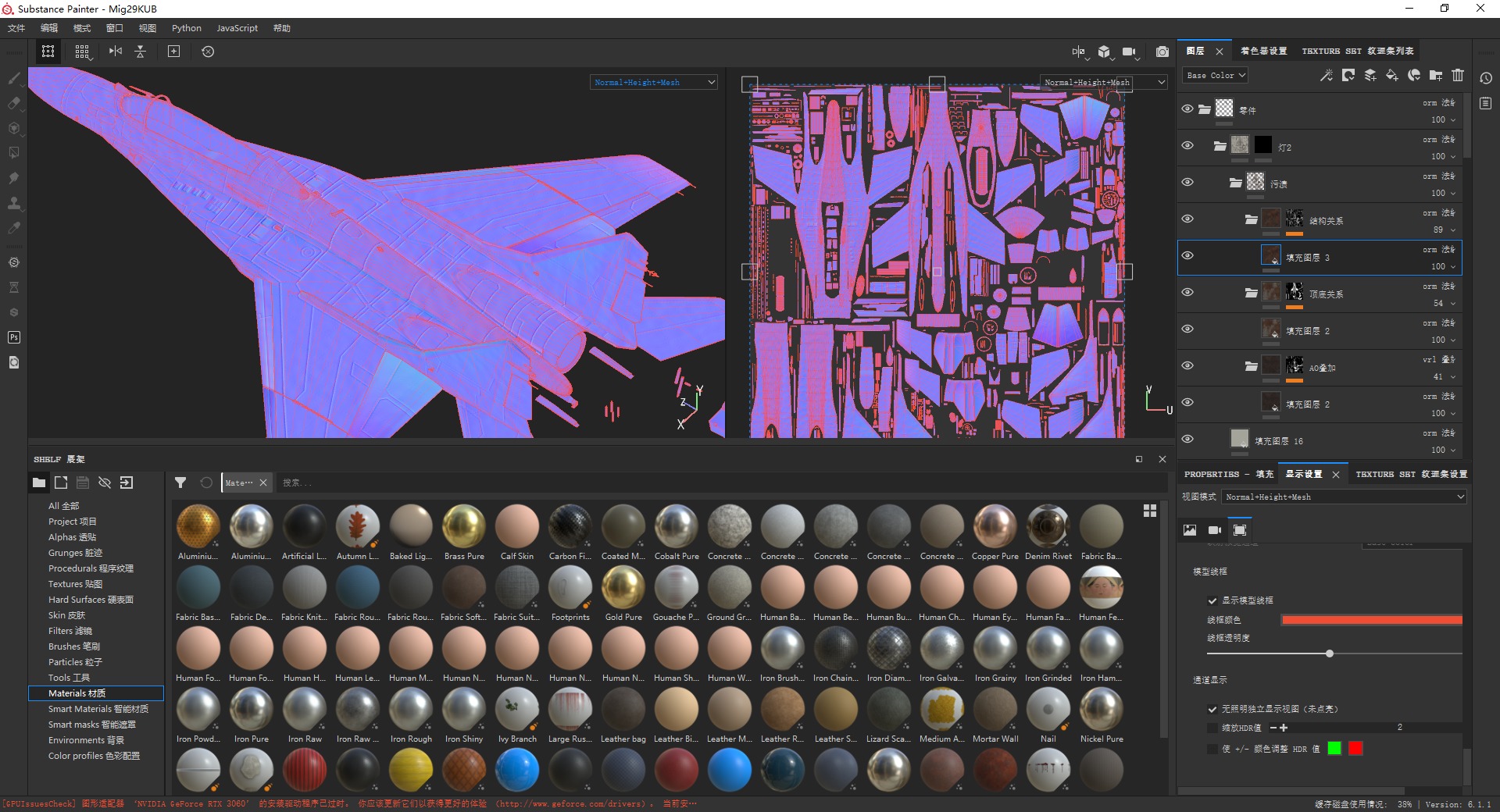This screenshot has width=1500, height=812.
Task: Click the magic wand add-effect icon
Action: 1326,75
